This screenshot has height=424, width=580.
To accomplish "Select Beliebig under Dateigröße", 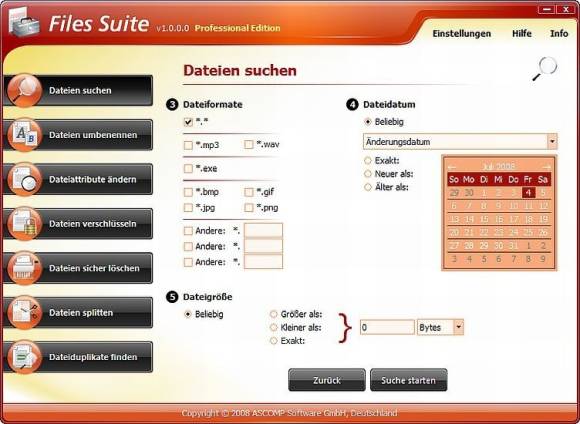I will pyautogui.click(x=188, y=314).
